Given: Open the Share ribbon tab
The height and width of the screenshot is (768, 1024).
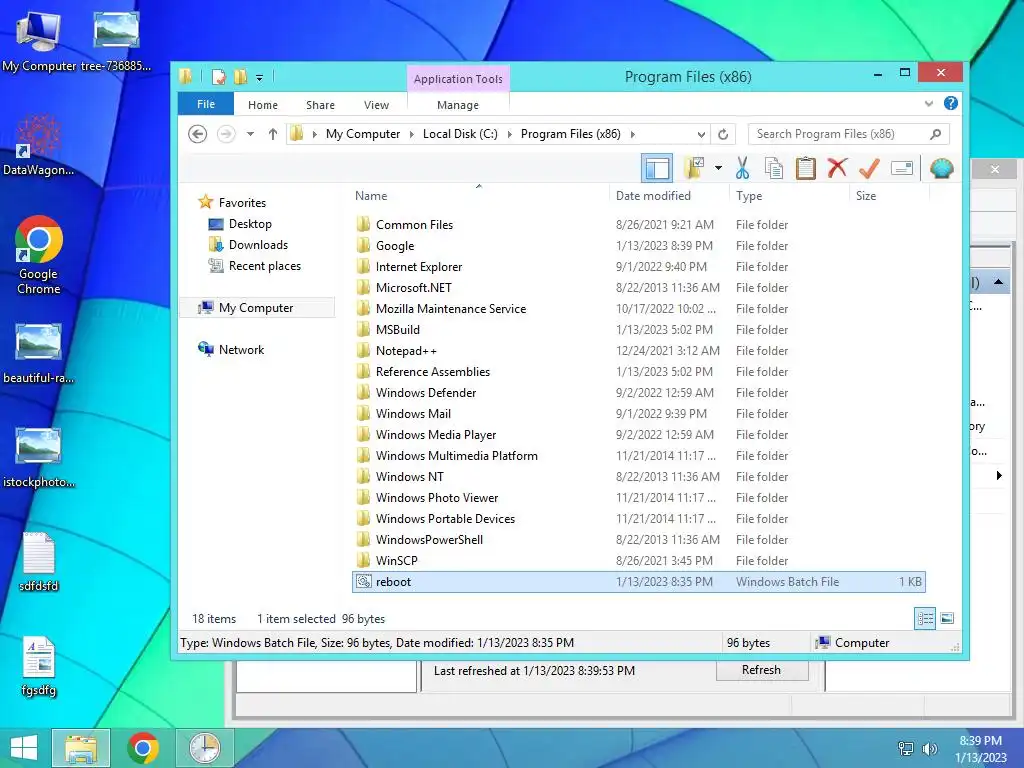Looking at the screenshot, I should coord(320,105).
